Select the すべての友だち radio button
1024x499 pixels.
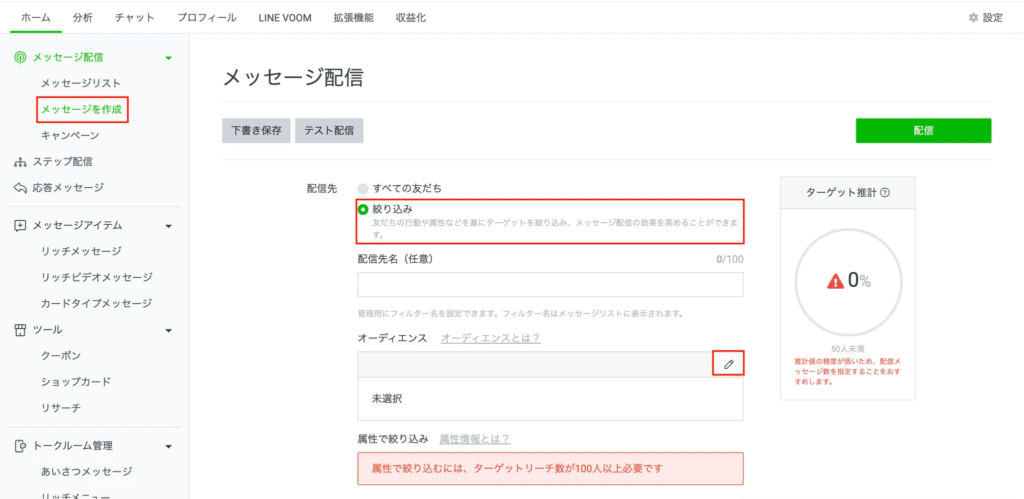[x=363, y=188]
